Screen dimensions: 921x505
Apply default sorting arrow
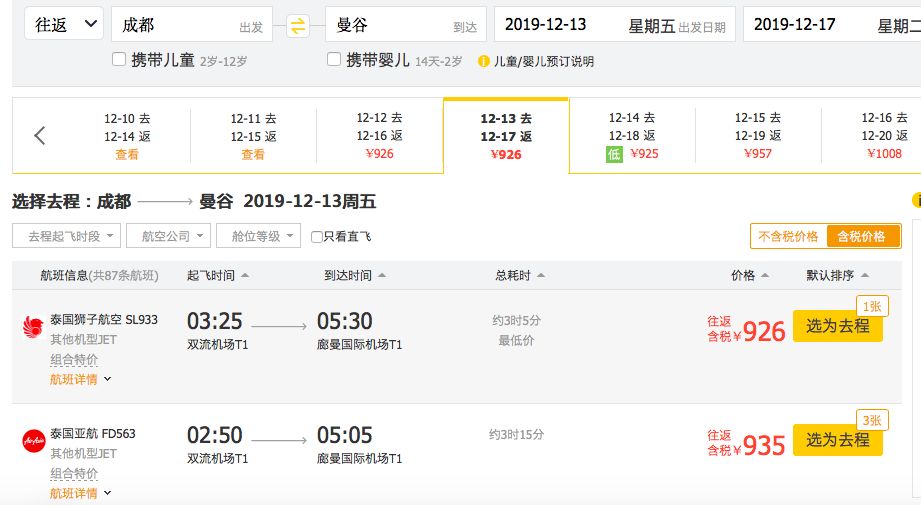(x=865, y=275)
